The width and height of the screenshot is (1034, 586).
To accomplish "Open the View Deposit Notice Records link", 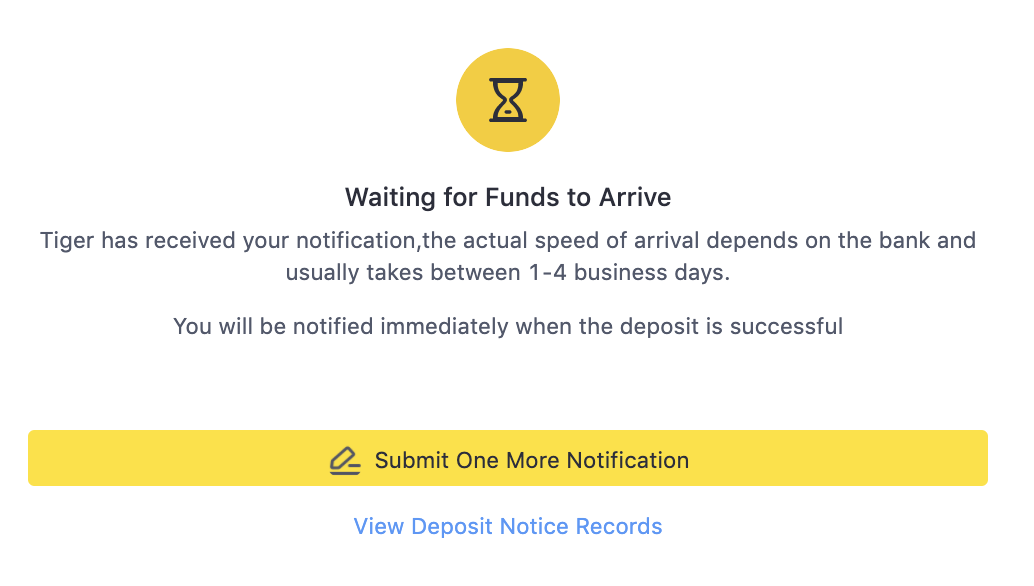I will tap(508, 526).
